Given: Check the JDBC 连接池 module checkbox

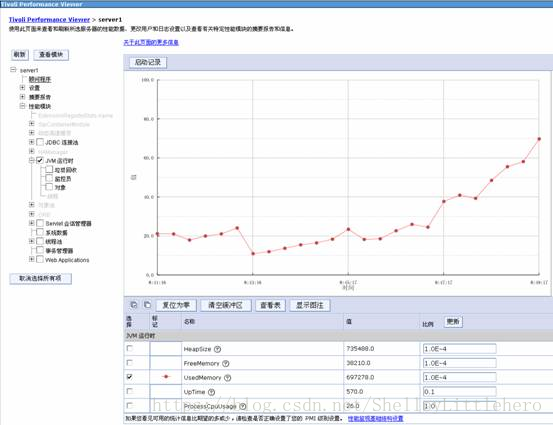Looking at the screenshot, I should point(40,142).
